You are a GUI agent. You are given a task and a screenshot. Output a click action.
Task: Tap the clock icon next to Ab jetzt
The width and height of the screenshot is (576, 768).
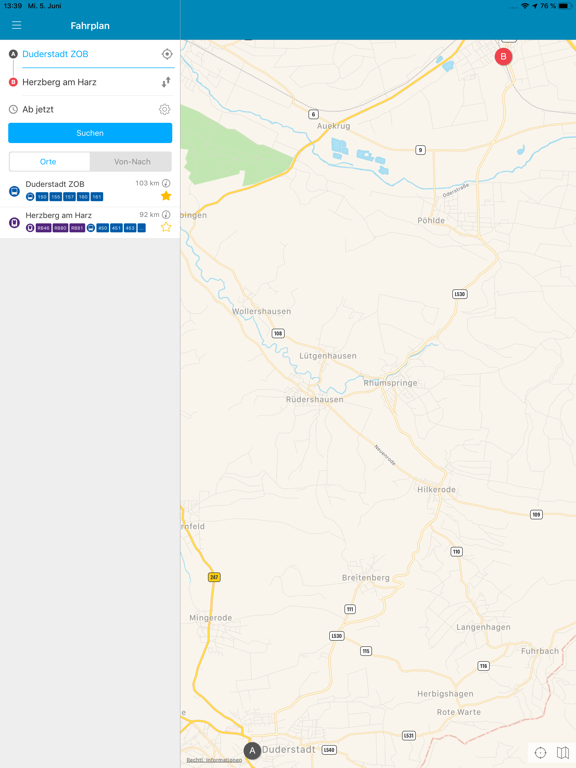[x=13, y=109]
